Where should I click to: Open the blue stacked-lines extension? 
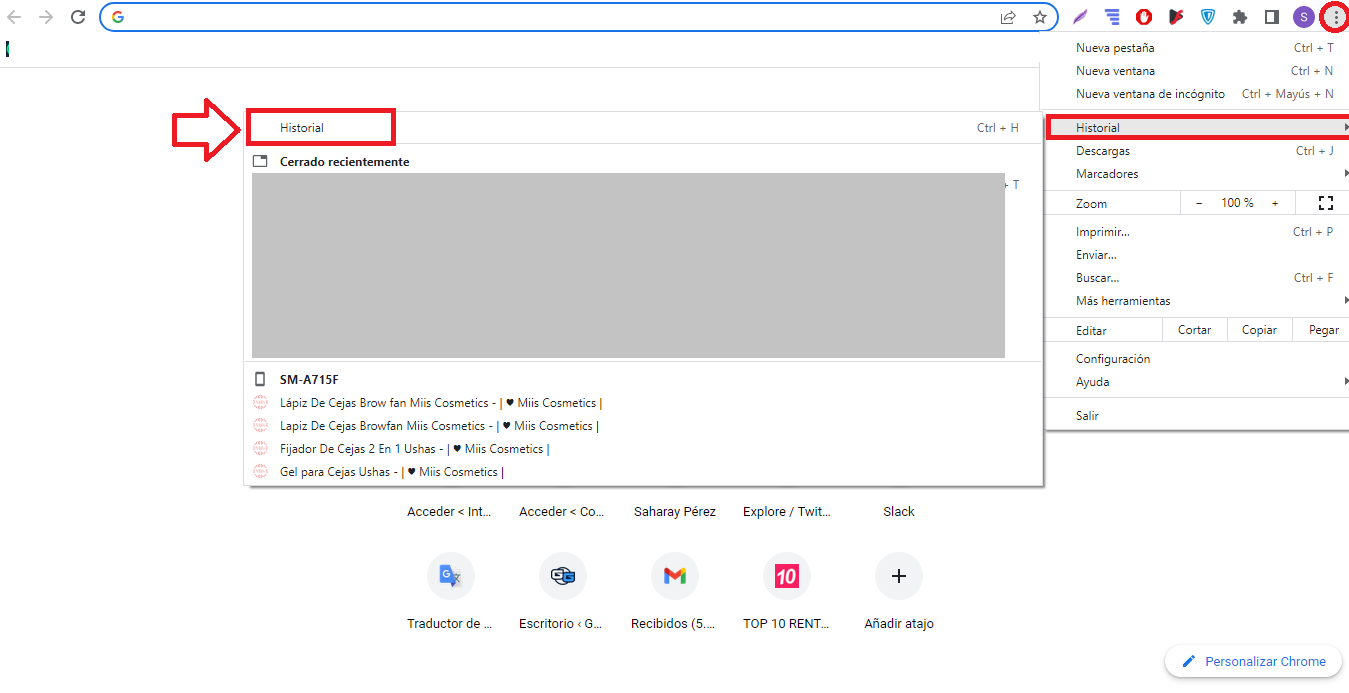coord(1112,17)
